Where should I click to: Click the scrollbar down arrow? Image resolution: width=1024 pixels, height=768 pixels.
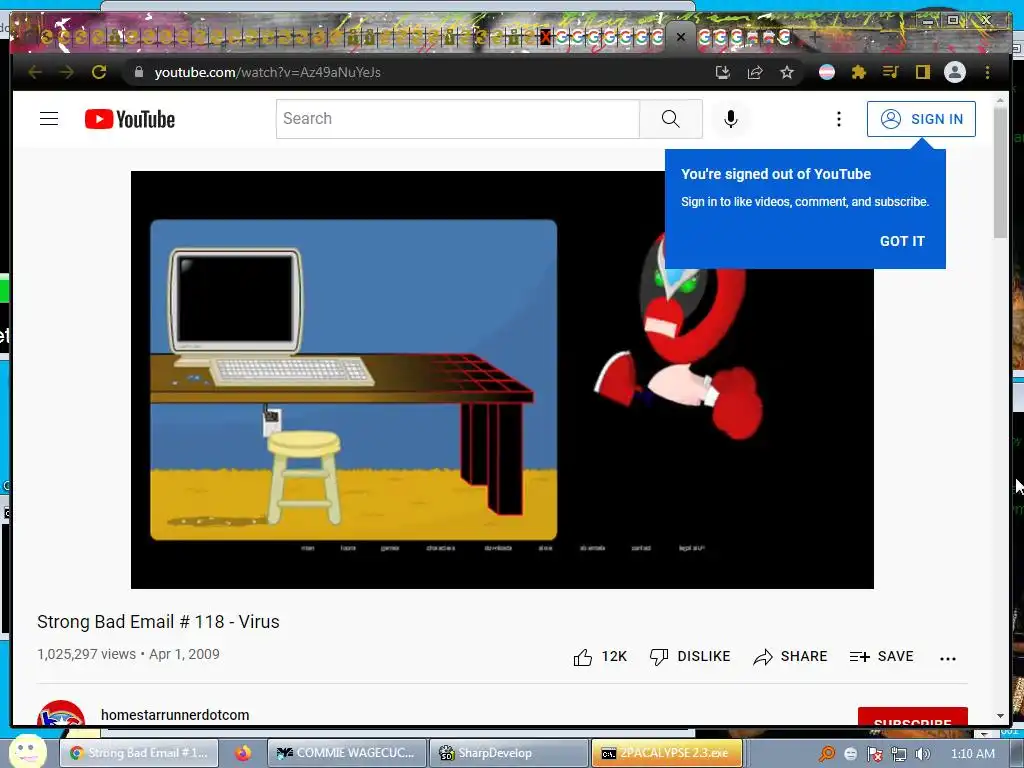point(1000,716)
